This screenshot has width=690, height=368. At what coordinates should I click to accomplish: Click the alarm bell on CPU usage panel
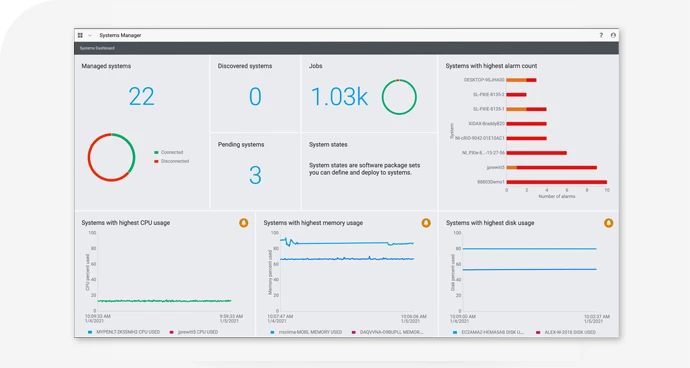(243, 223)
